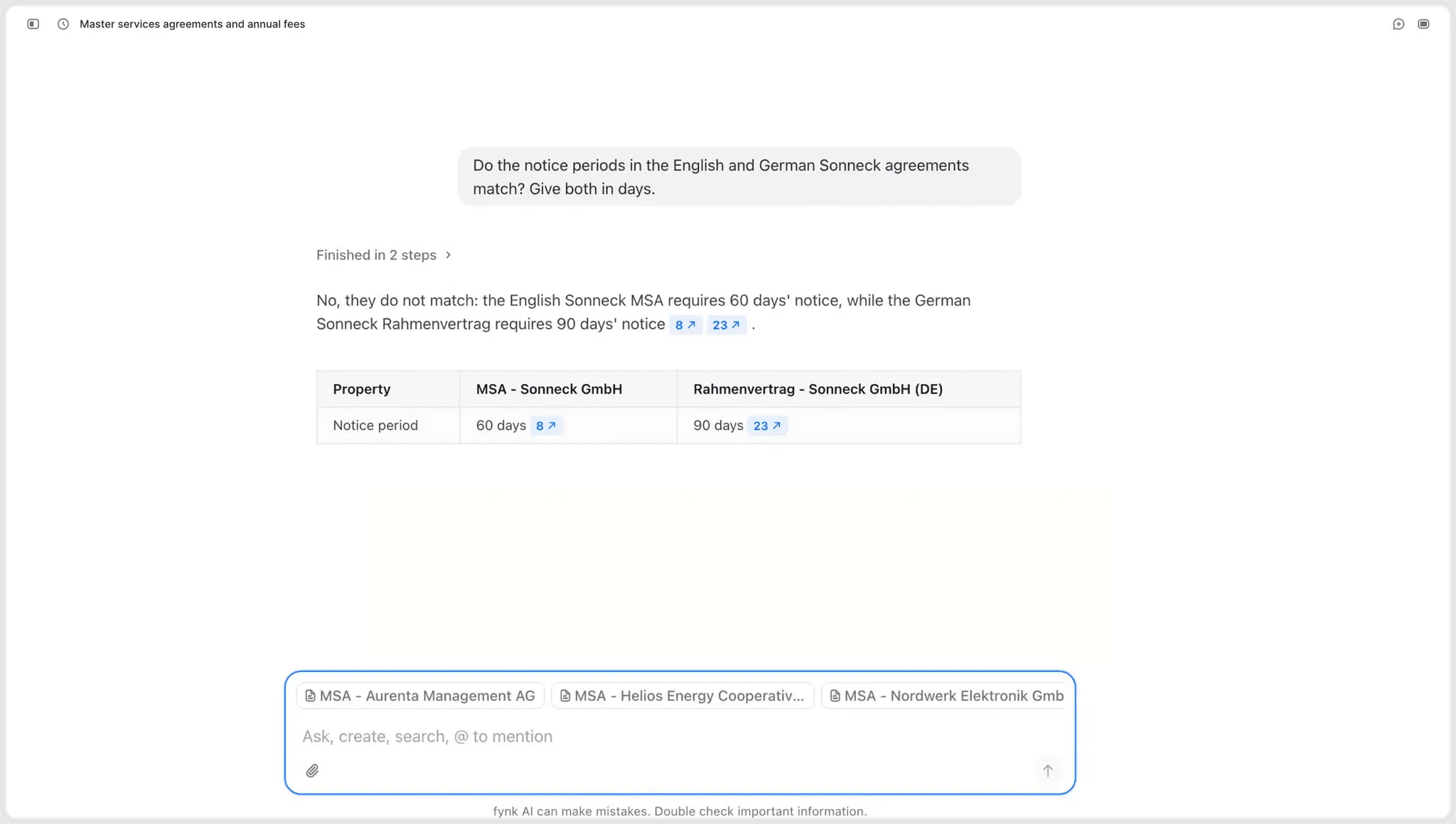Click the MSA - Sonneck GmbH column header
The height and width of the screenshot is (824, 1456).
coord(549,389)
